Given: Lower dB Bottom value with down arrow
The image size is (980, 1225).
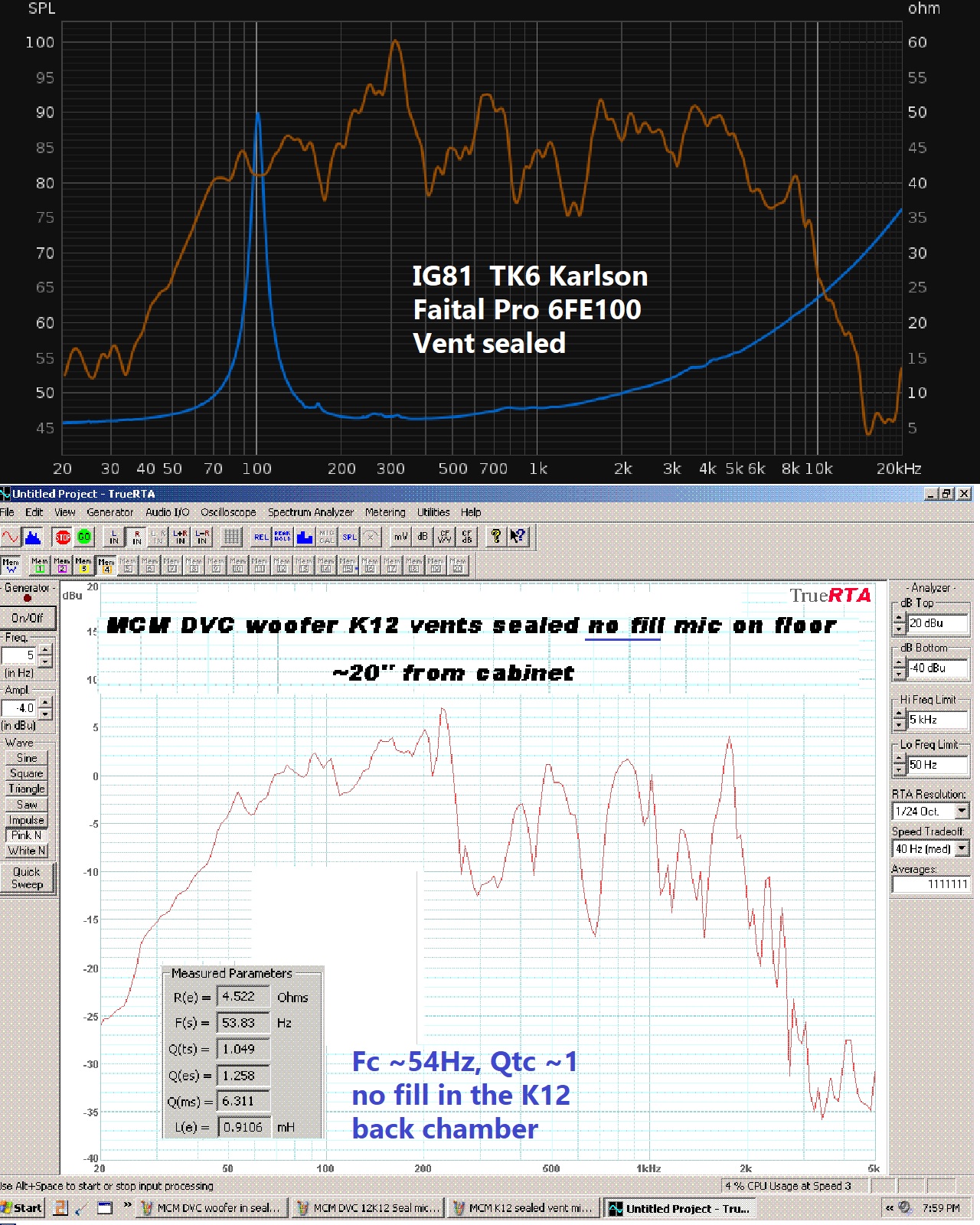Looking at the screenshot, I should point(900,675).
